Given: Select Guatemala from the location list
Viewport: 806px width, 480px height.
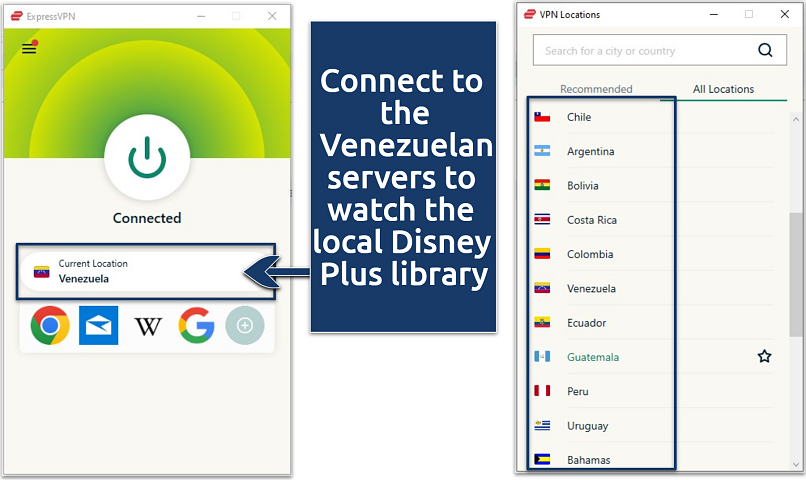Looking at the screenshot, I should (x=653, y=357).
